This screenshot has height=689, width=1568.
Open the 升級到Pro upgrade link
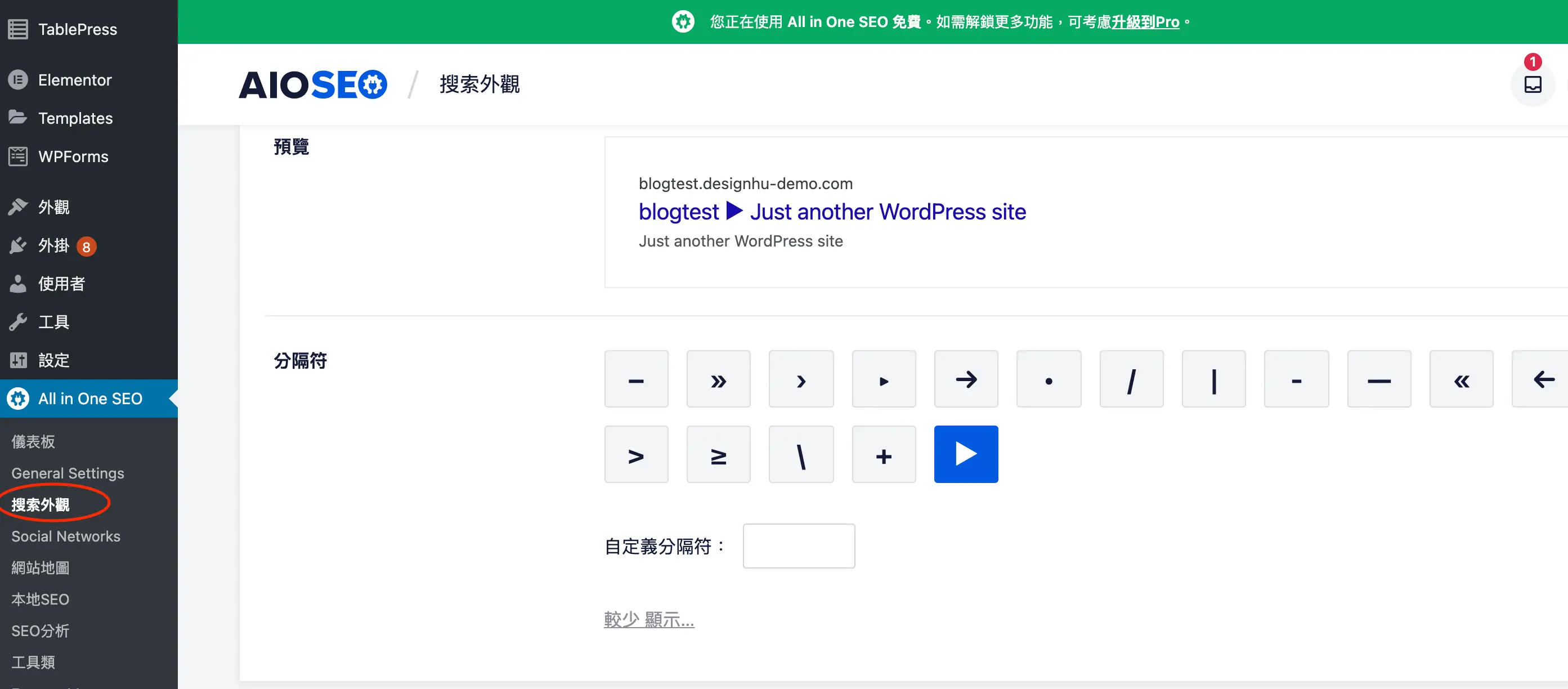pyautogui.click(x=1145, y=22)
